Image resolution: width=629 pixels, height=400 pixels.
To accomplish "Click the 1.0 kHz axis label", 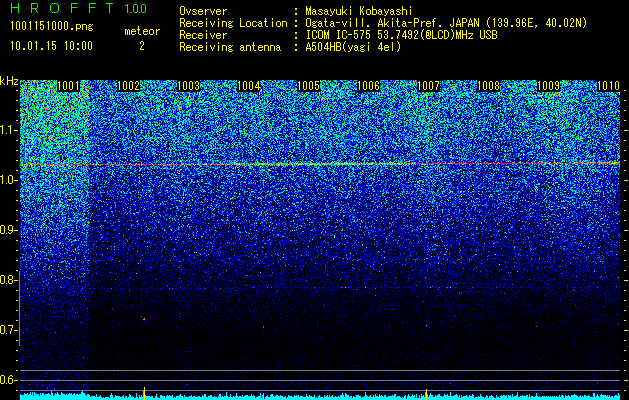I will click(x=8, y=180).
